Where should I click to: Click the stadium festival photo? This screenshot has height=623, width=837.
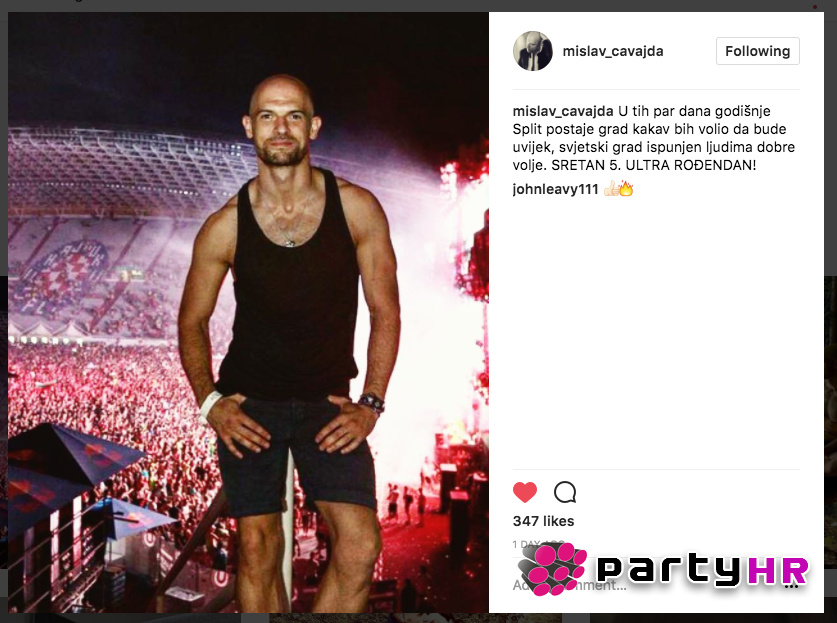(248, 312)
